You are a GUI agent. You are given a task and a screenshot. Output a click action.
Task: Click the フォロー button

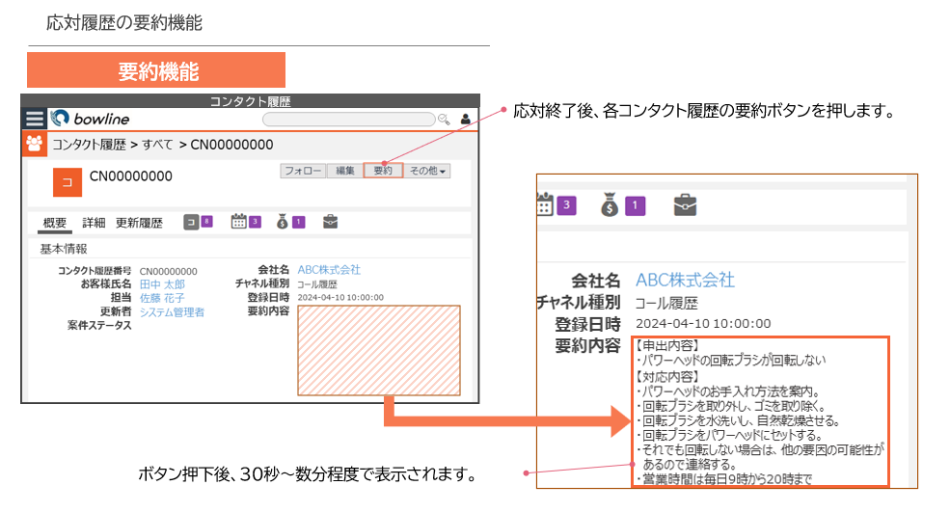[x=303, y=171]
